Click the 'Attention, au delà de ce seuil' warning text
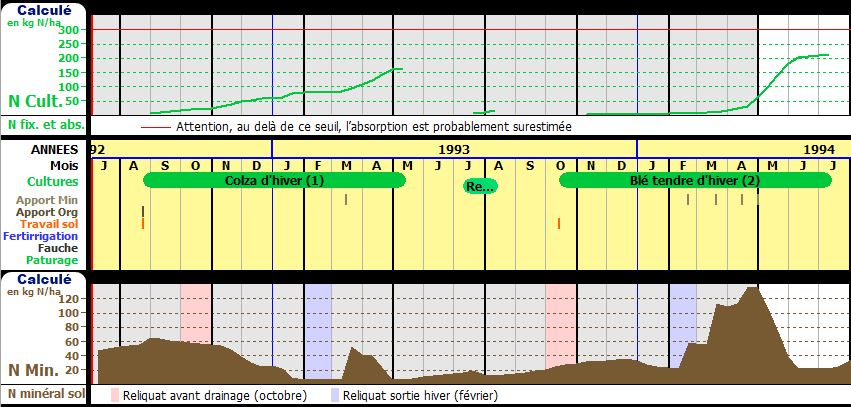The height and width of the screenshot is (407, 851). 374,127
